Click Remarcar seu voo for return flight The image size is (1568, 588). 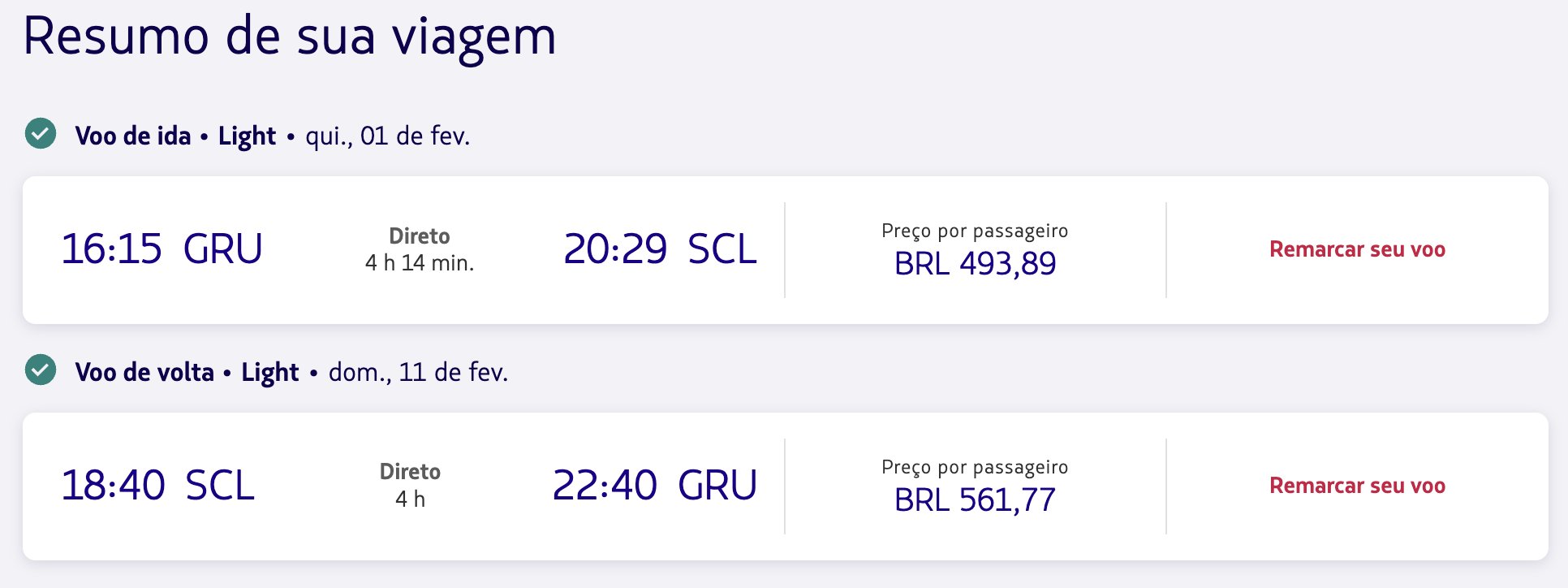pos(1357,486)
